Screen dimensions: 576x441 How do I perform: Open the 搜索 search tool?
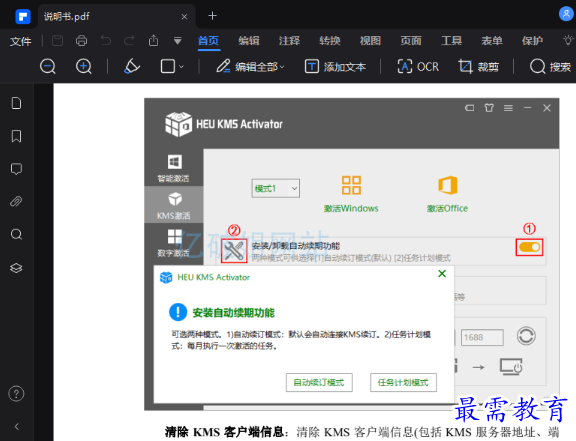point(550,67)
